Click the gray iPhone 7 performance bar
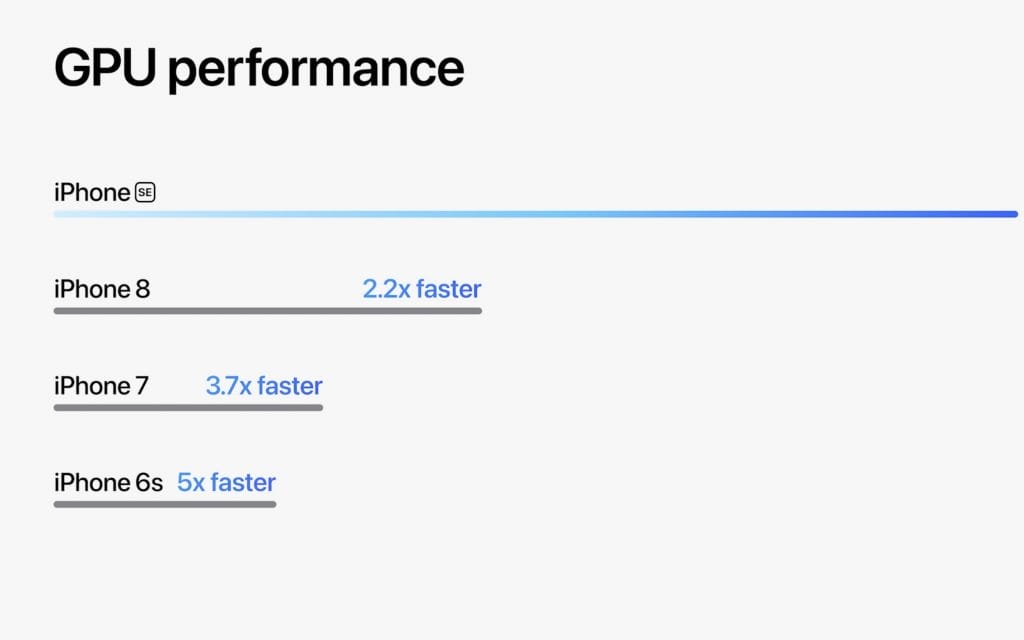 pos(188,408)
